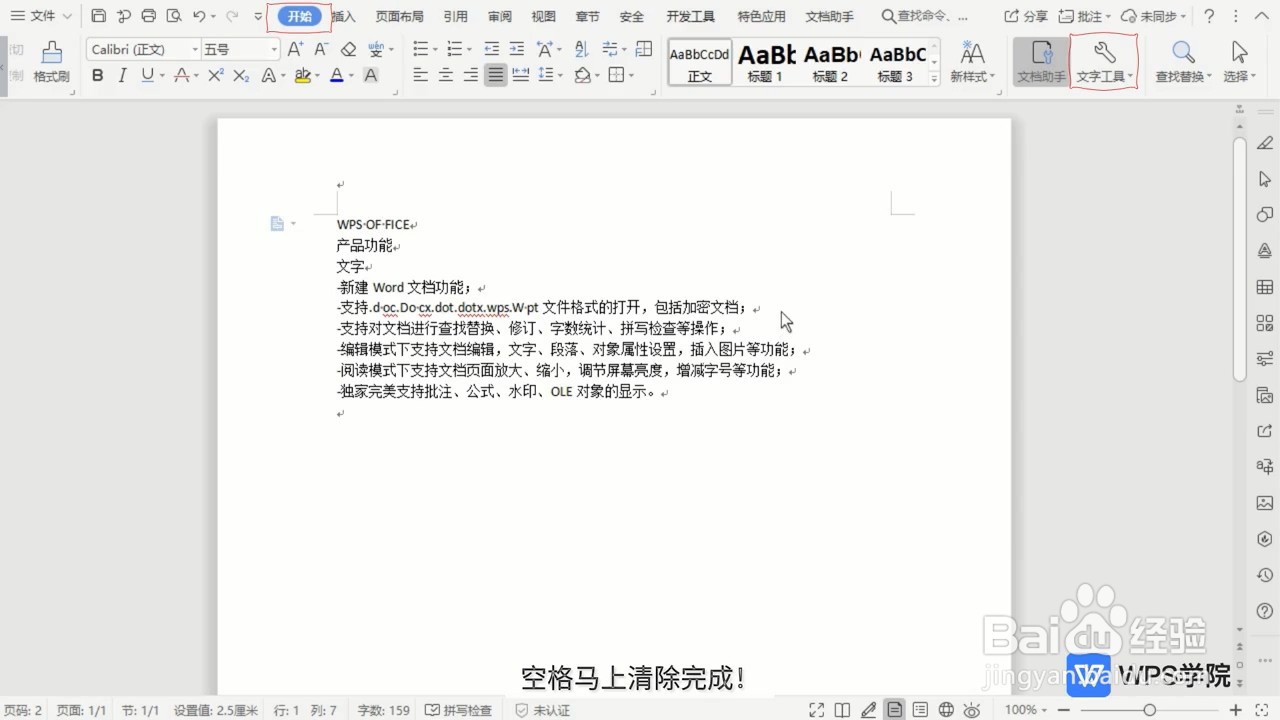Open the 文字工具 text tools button
Viewport: 1280px width, 720px height.
click(1104, 62)
